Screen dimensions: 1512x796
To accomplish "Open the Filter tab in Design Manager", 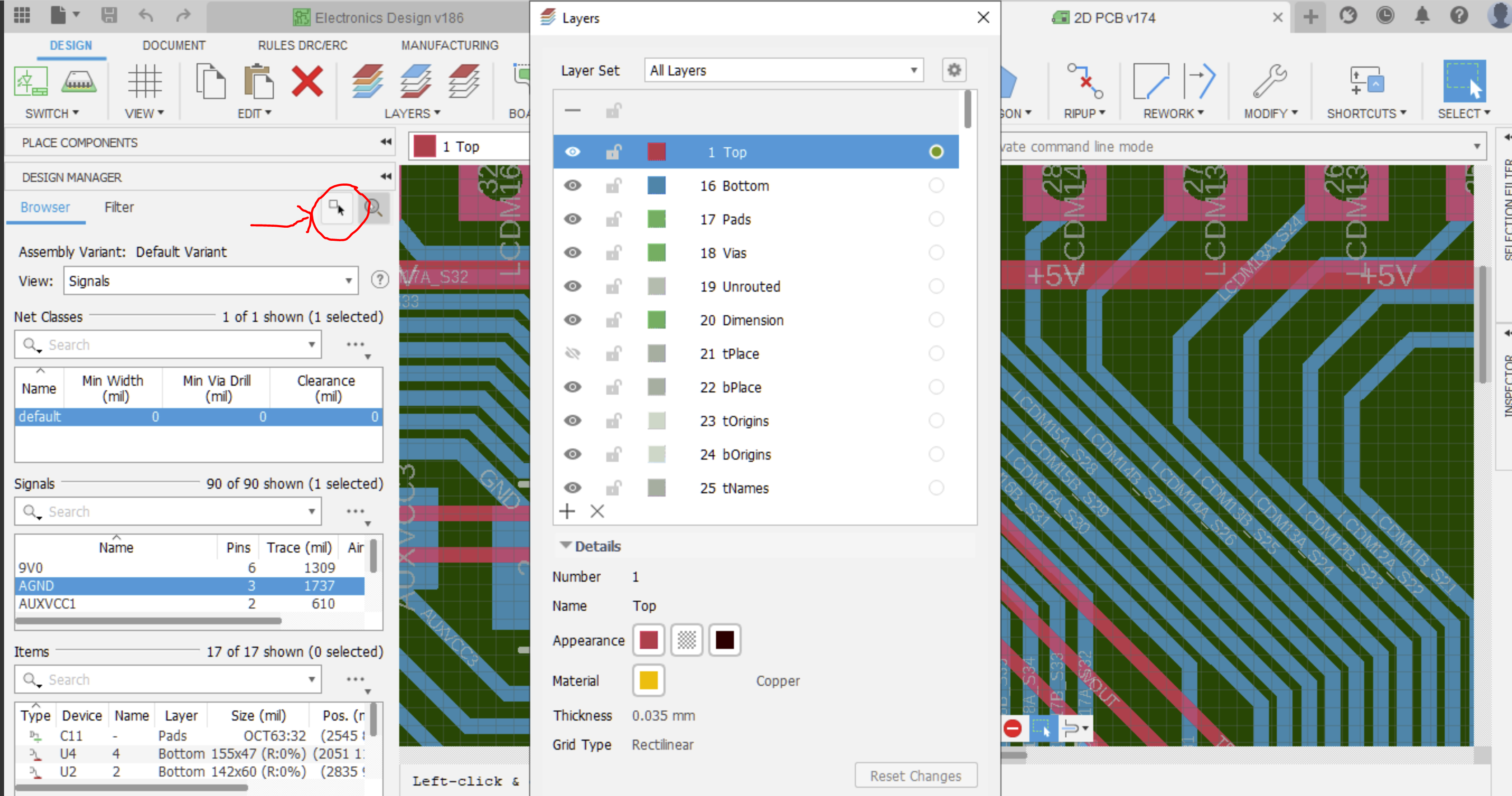I will pyautogui.click(x=119, y=207).
